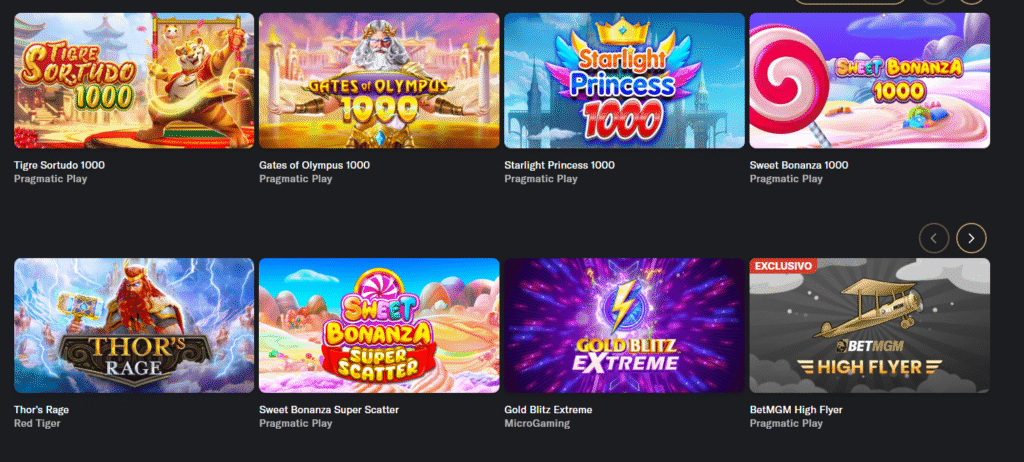Open the Gold Blitz Extreme thumbnail
This screenshot has width=1024, height=462.
tap(624, 325)
